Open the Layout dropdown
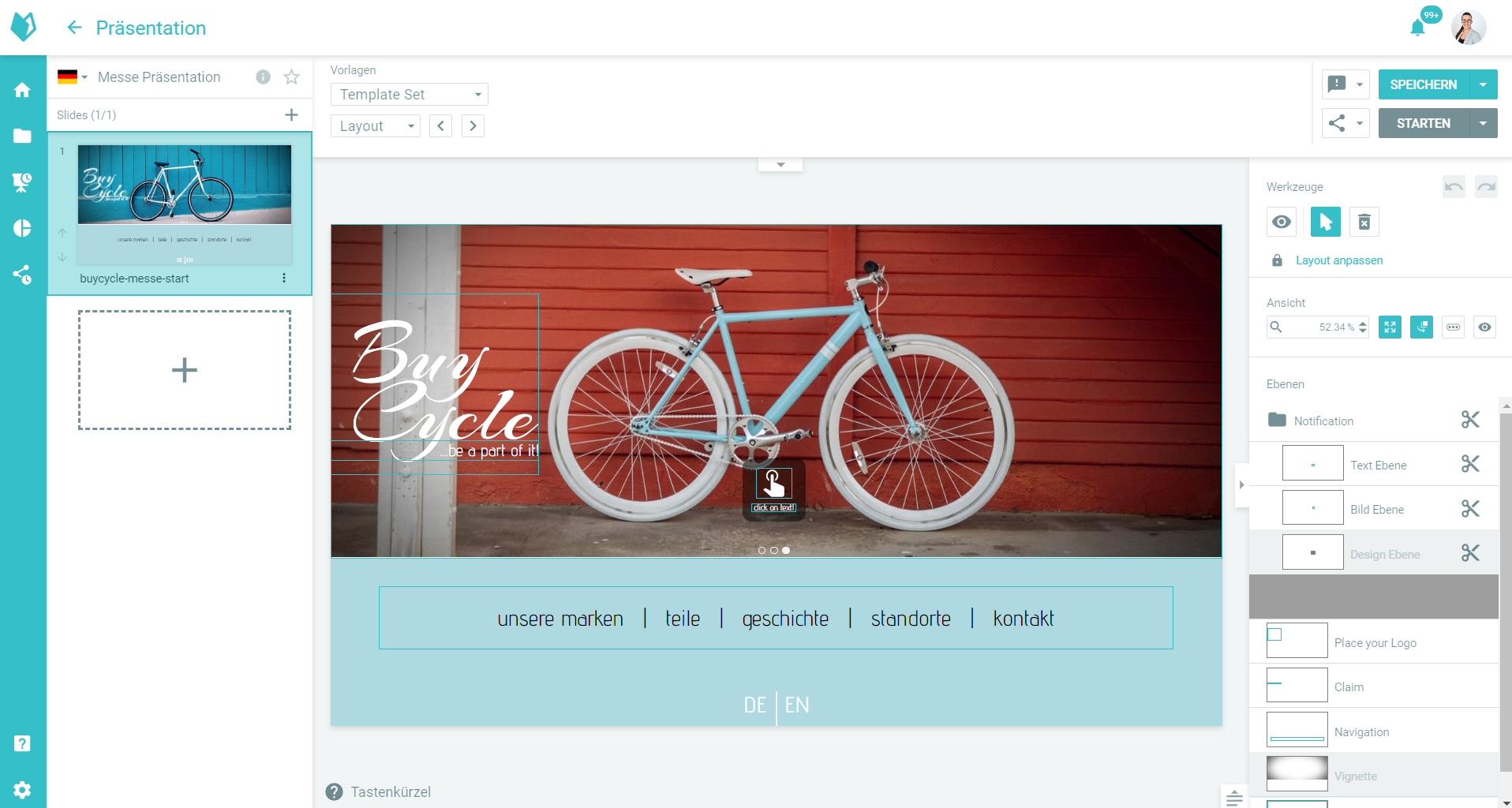Screen dimensions: 1512x808 (x=376, y=126)
